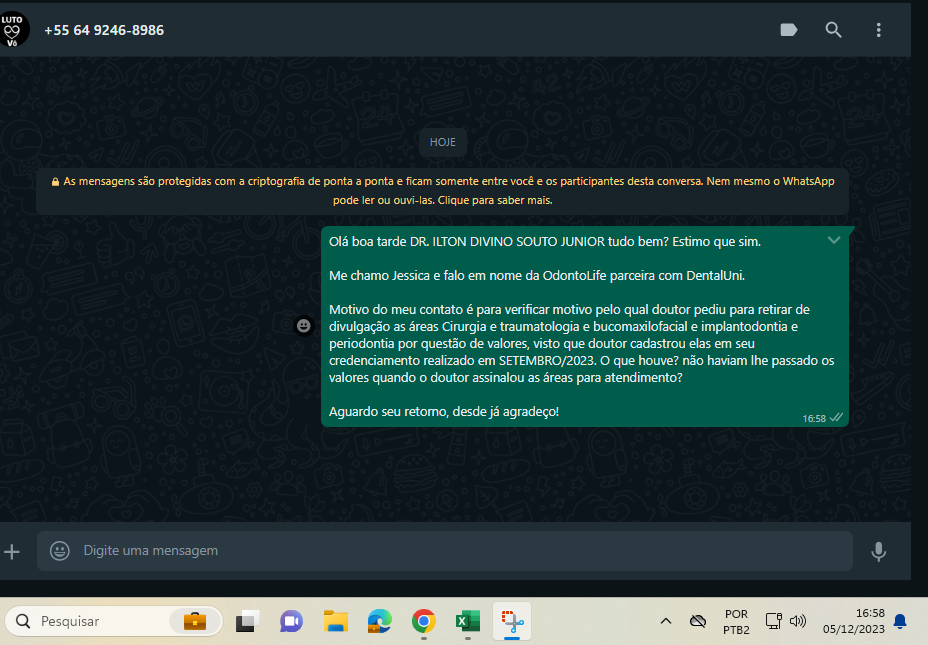Click the label tag icon in chat header

pos(789,30)
